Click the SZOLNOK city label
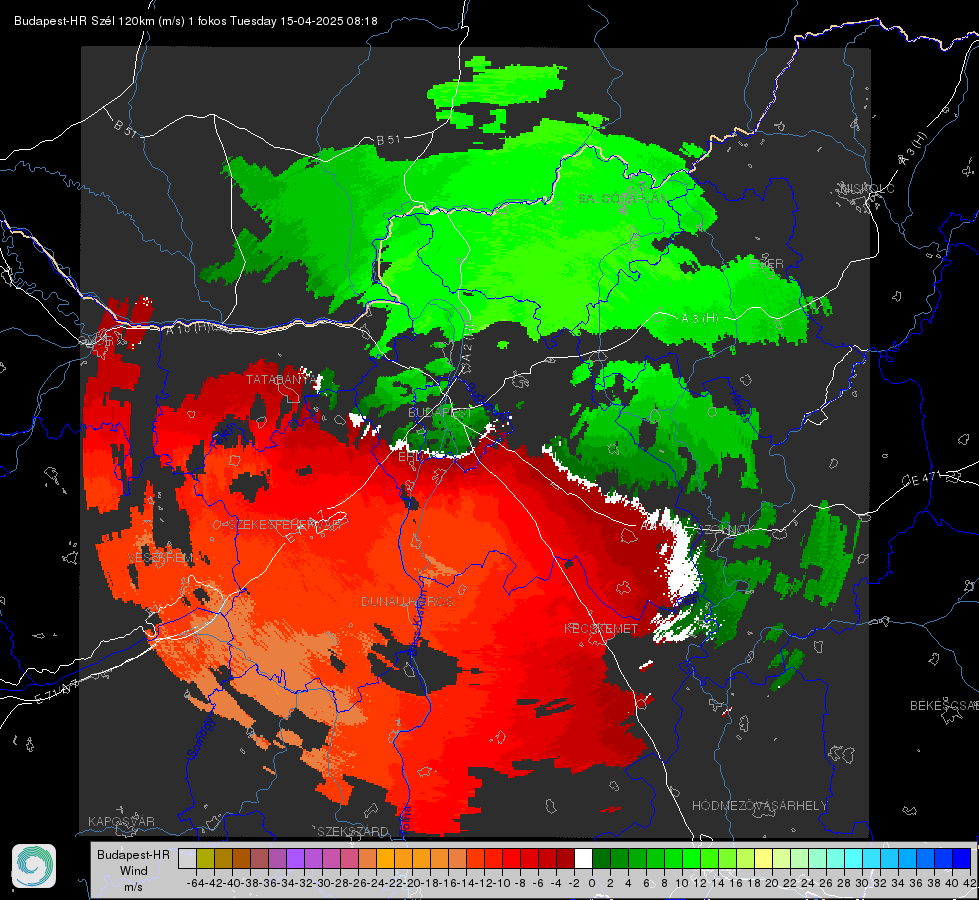Viewport: 979px width, 900px height. coord(727,529)
